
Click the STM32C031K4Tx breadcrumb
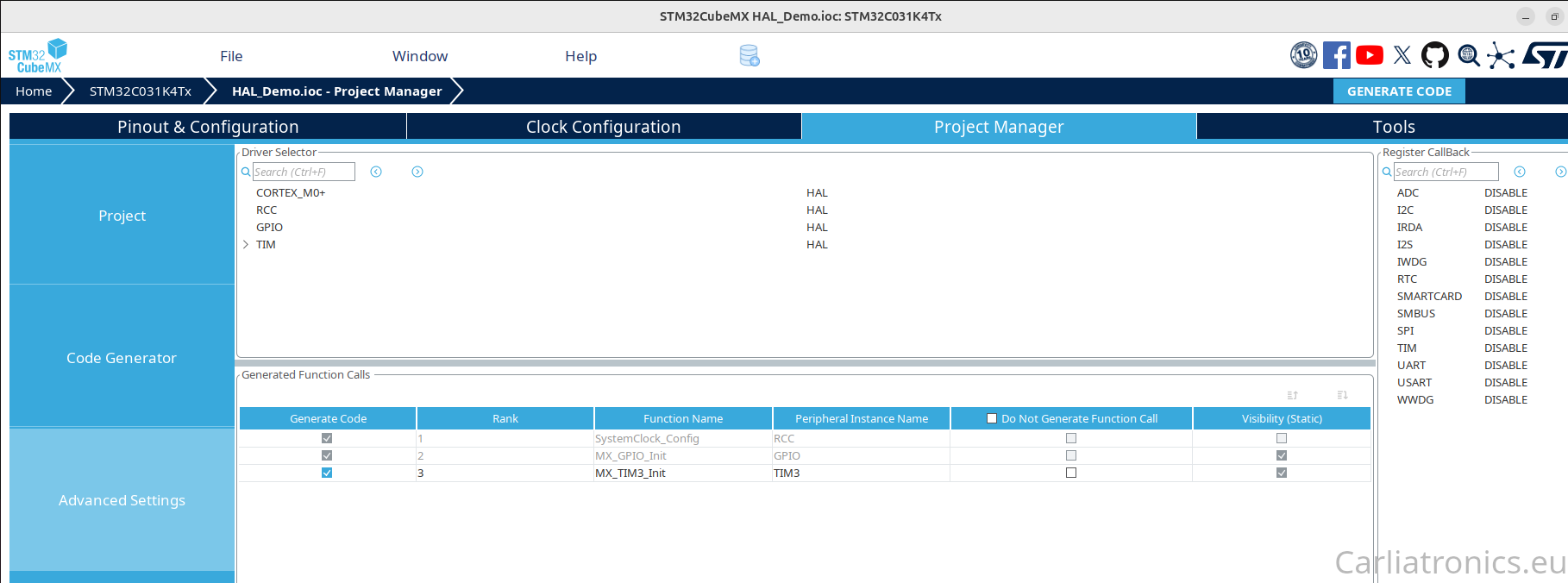pos(141,91)
